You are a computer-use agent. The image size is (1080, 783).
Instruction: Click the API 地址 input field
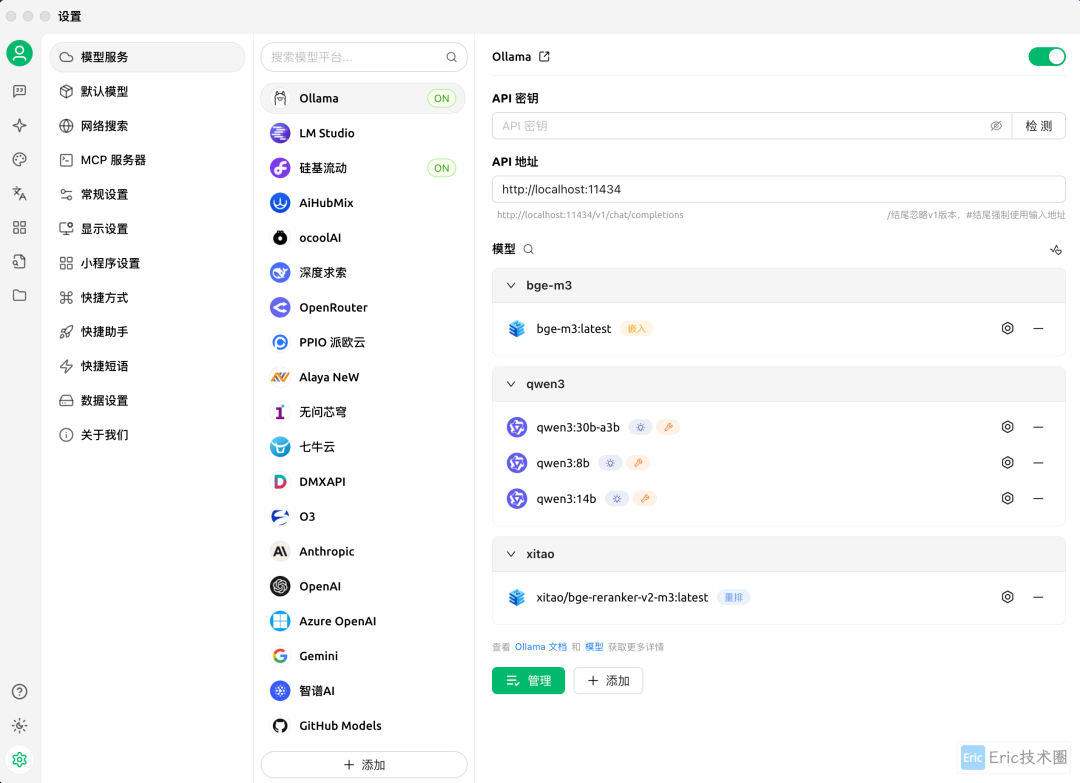click(x=778, y=189)
